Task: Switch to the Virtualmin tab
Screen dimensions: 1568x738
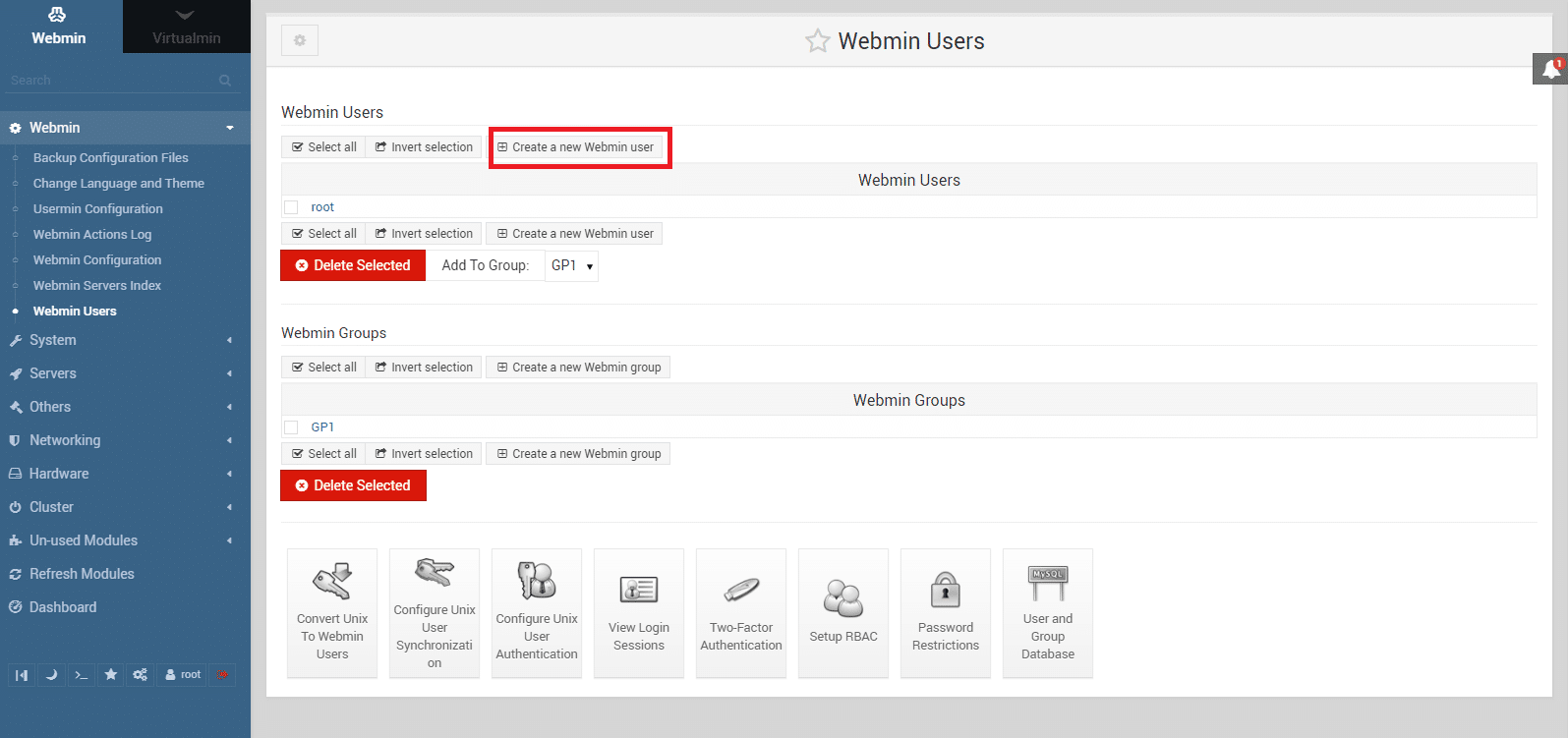Action: 187,27
